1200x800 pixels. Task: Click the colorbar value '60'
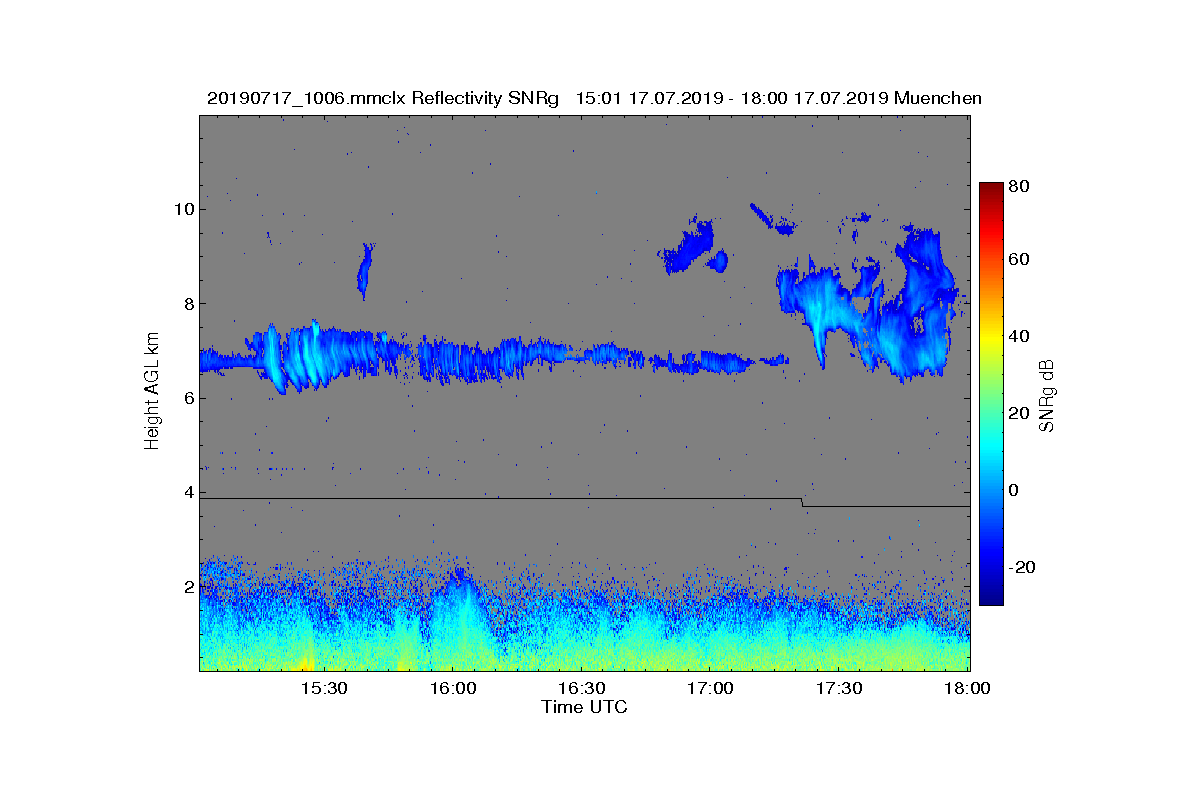[x=1021, y=260]
